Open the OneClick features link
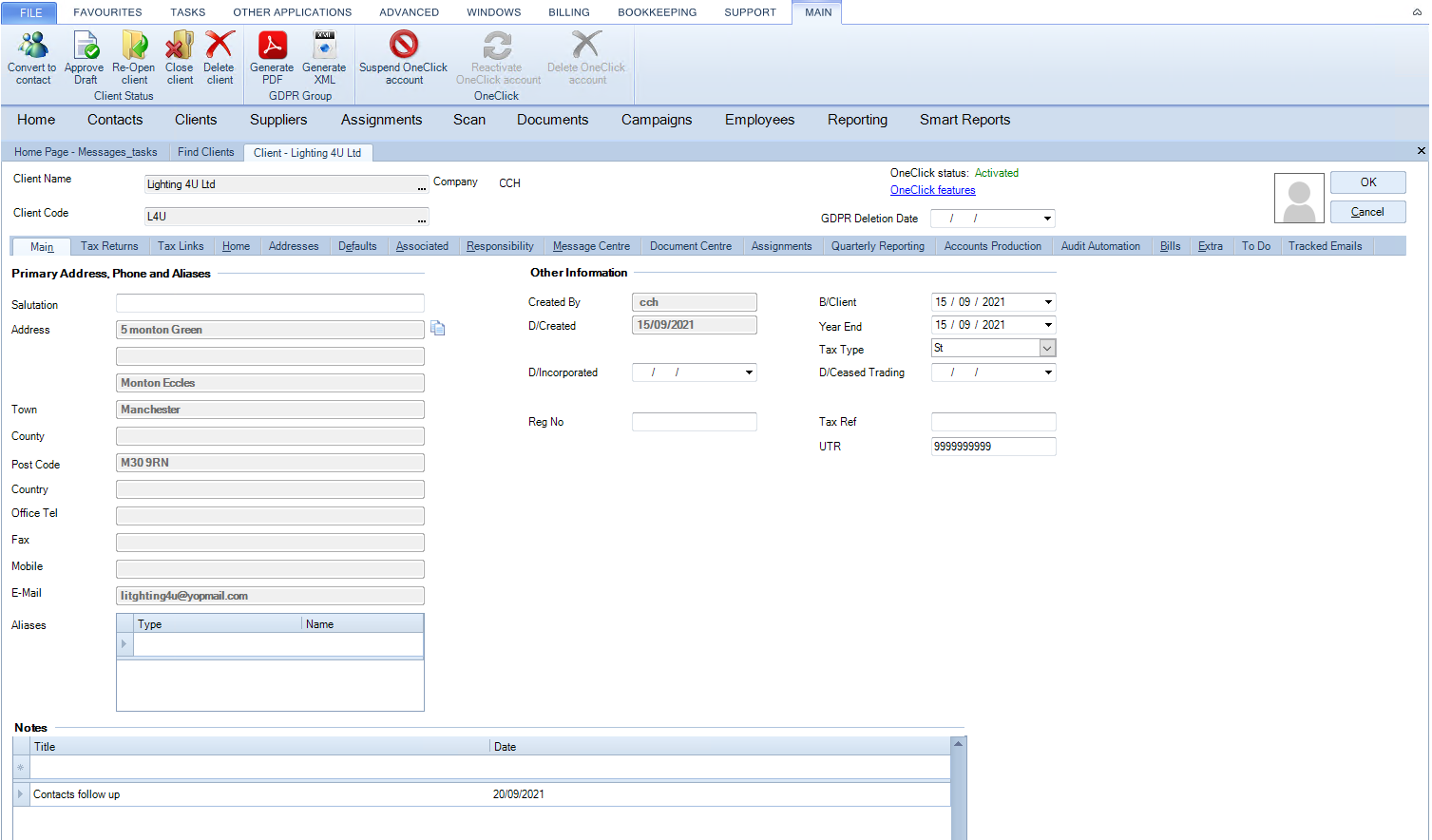This screenshot has width=1432, height=840. [932, 190]
